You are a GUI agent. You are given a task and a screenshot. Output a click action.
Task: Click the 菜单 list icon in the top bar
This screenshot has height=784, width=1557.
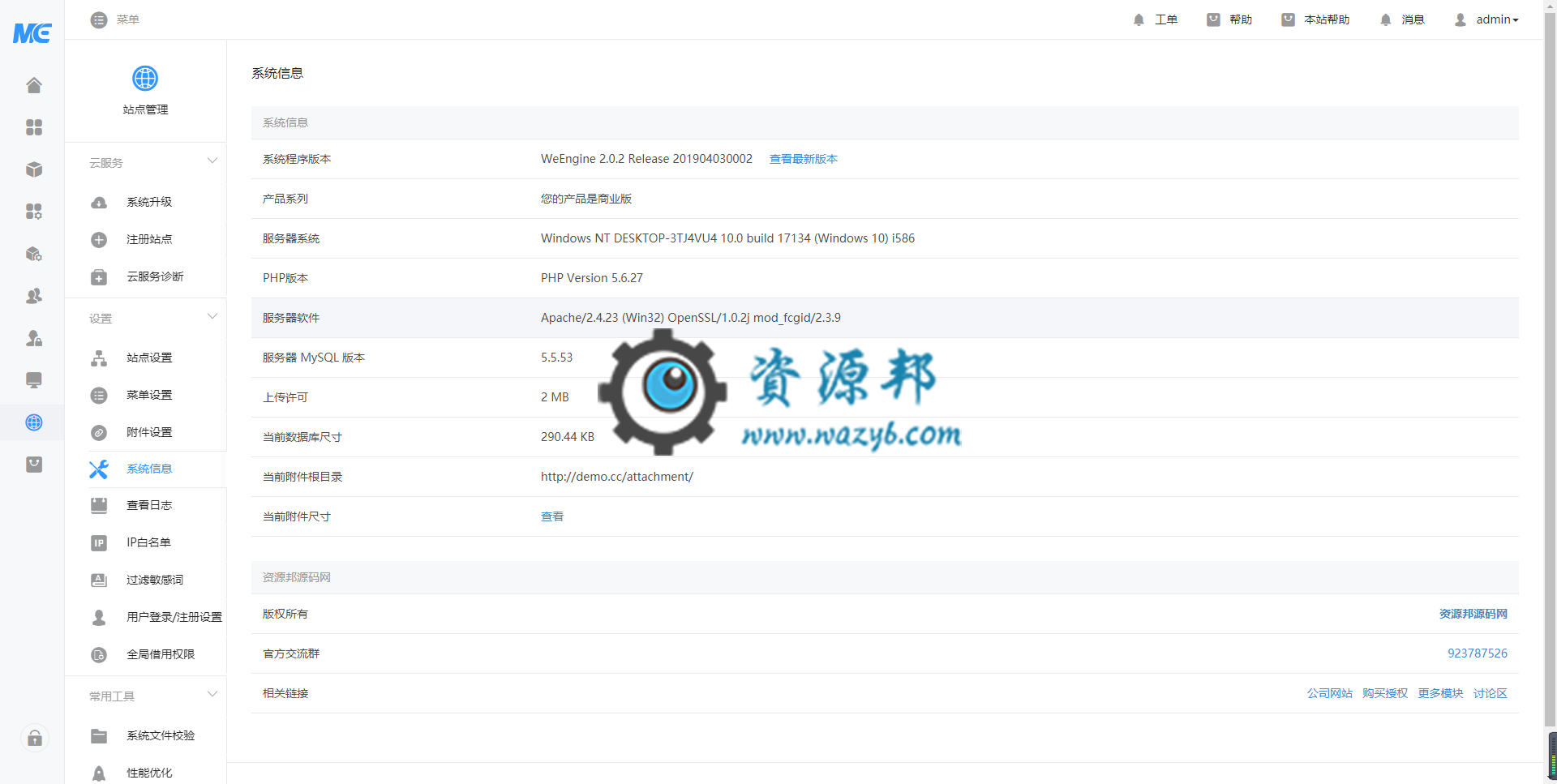pyautogui.click(x=99, y=19)
